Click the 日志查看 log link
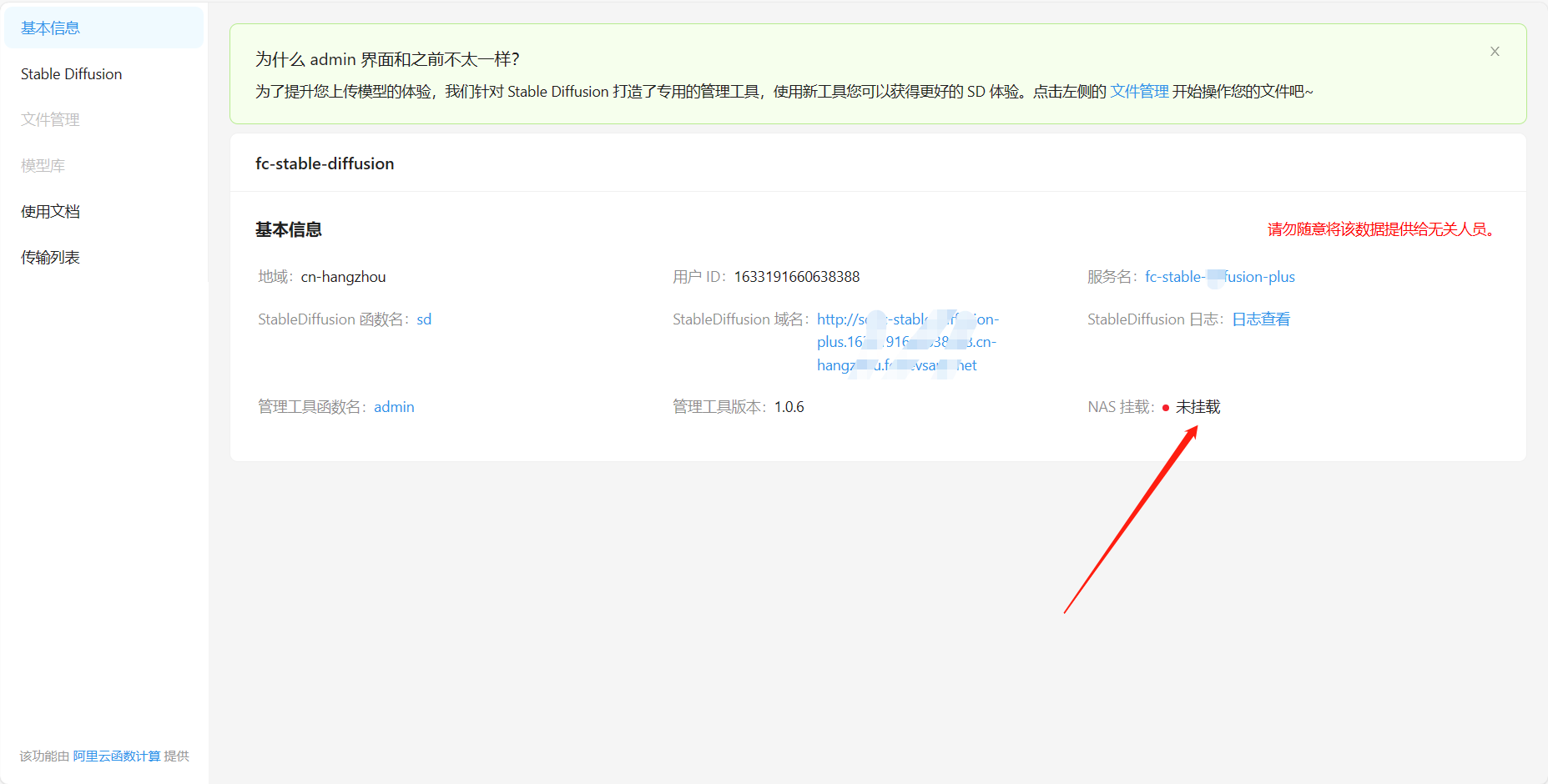1548x784 pixels. pyautogui.click(x=1261, y=319)
